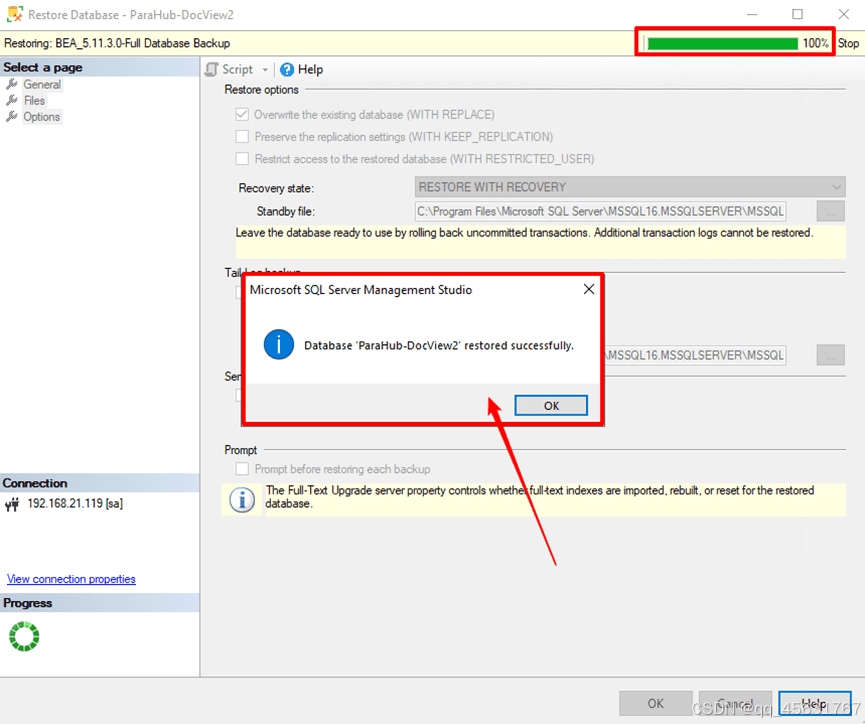Click the bottom Help button
The image size is (865, 724).
pyautogui.click(x=814, y=703)
